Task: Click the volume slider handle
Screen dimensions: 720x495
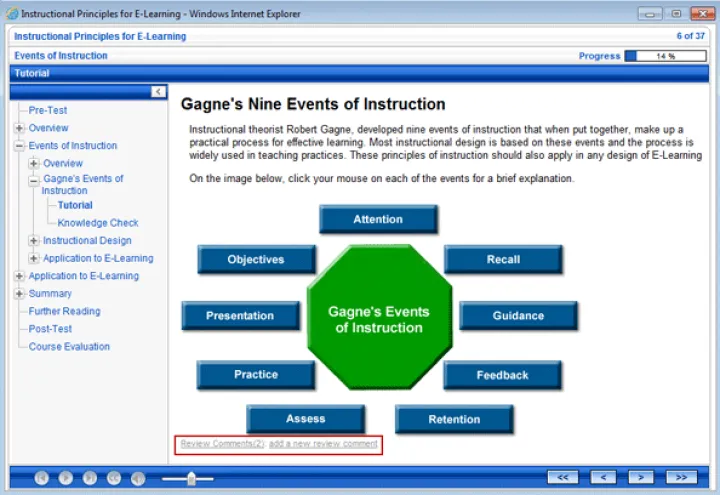Action: (x=192, y=478)
